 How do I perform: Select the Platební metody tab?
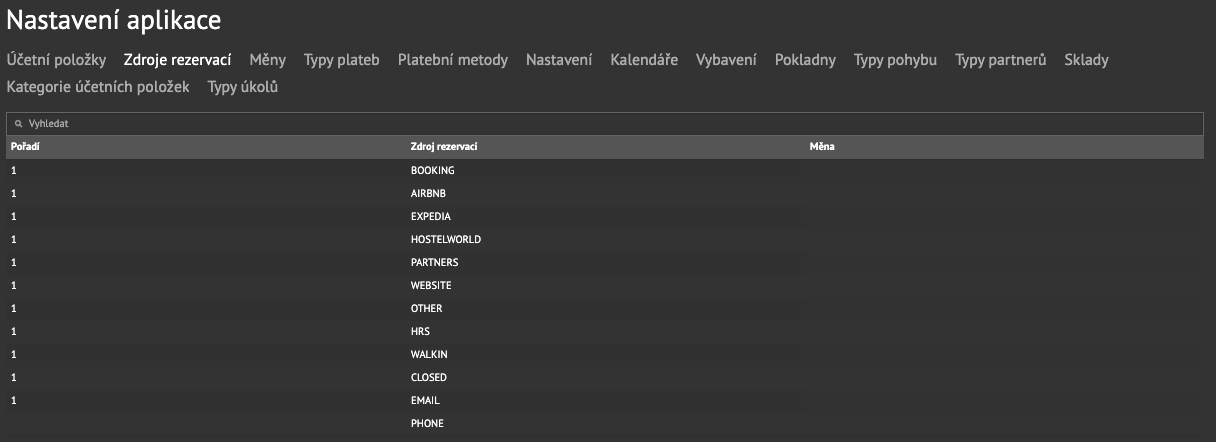pos(453,60)
